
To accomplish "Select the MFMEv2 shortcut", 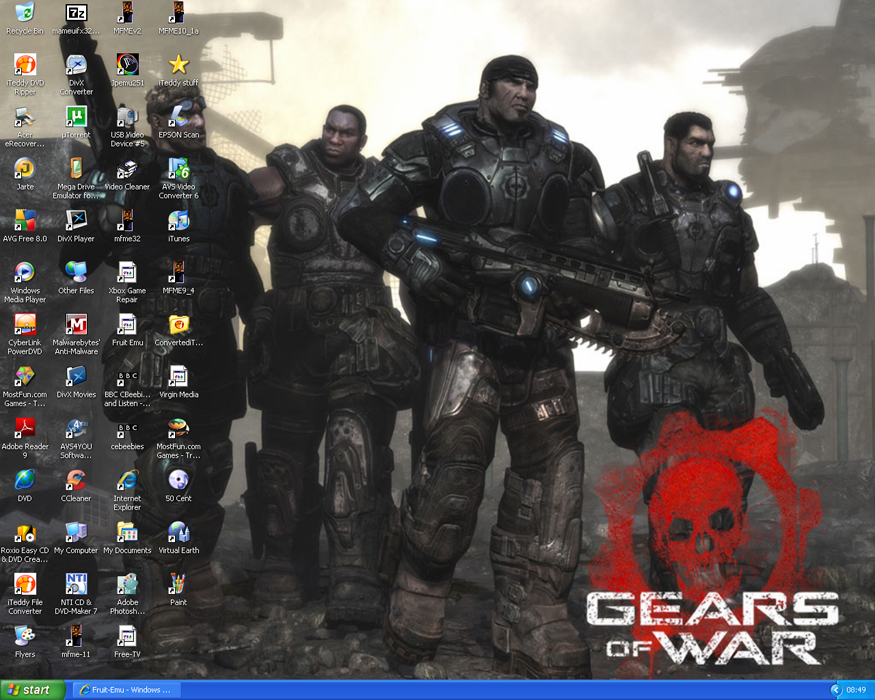I will tap(127, 12).
